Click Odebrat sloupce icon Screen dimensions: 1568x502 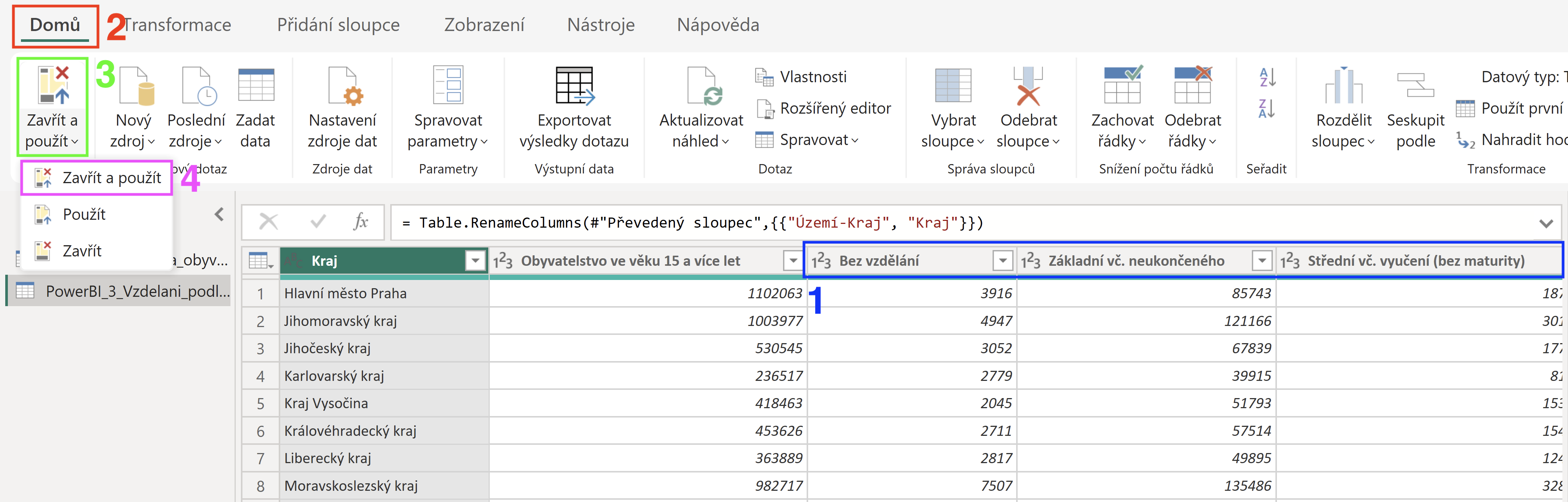tap(1028, 85)
